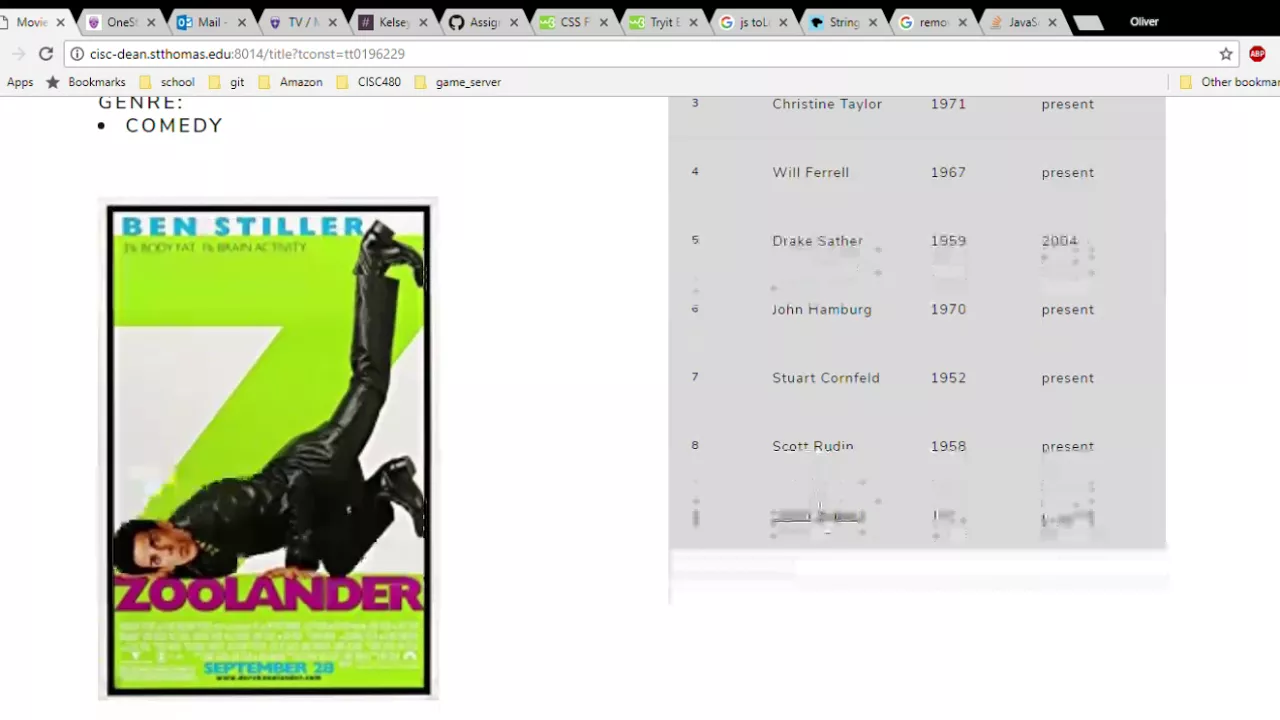The height and width of the screenshot is (720, 1280).
Task: Click present cell in Scott Rudin row
Action: 1067,447
